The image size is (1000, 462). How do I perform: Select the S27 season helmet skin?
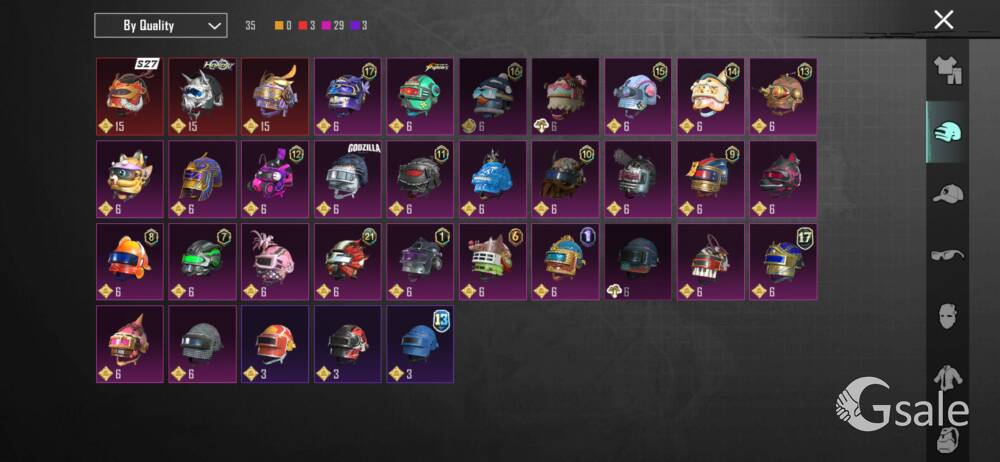click(x=130, y=96)
